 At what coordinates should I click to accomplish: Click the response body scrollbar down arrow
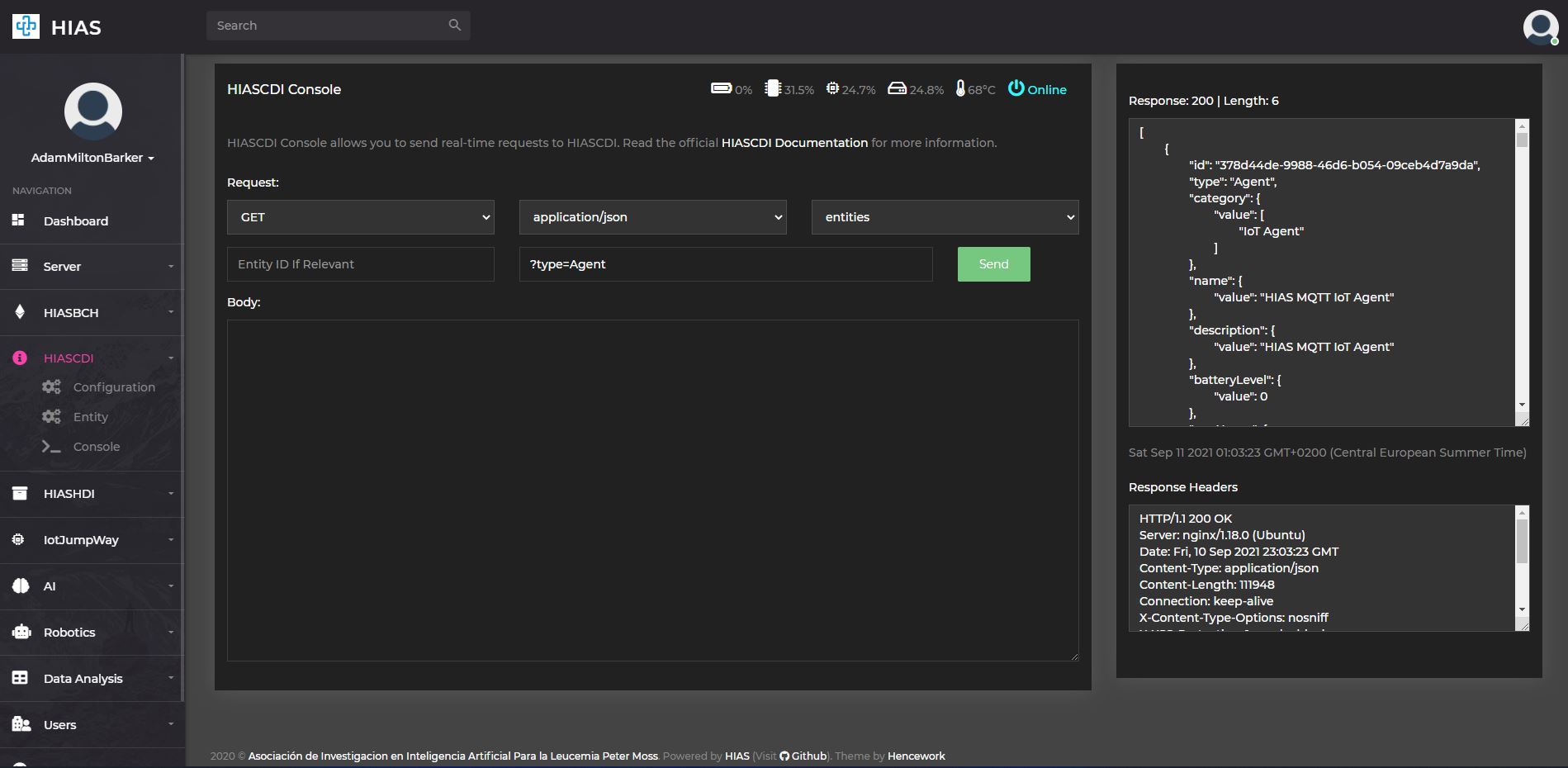[x=1522, y=405]
